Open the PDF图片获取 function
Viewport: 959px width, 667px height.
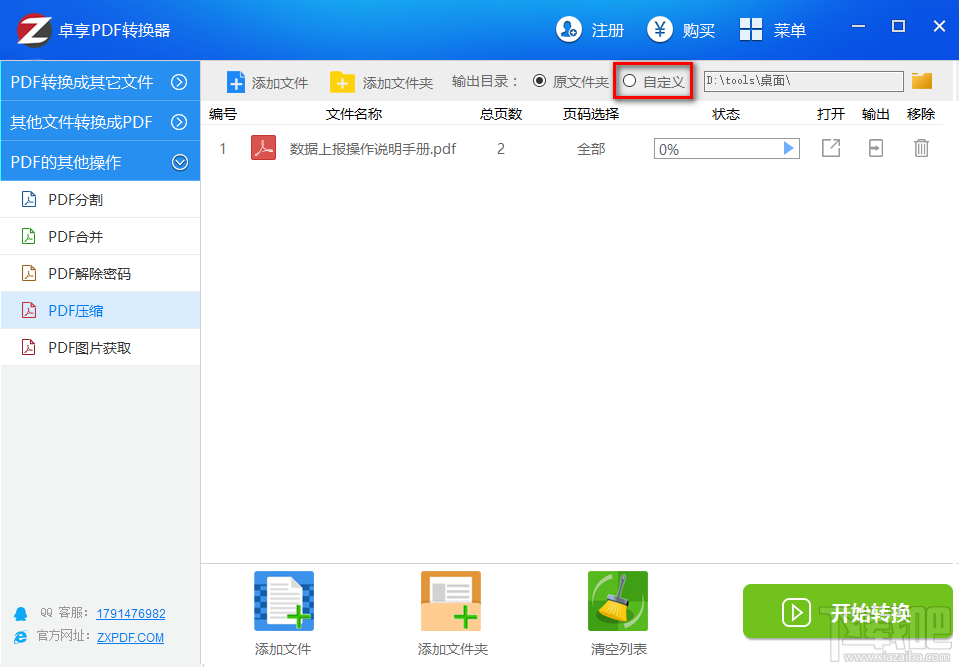point(100,347)
